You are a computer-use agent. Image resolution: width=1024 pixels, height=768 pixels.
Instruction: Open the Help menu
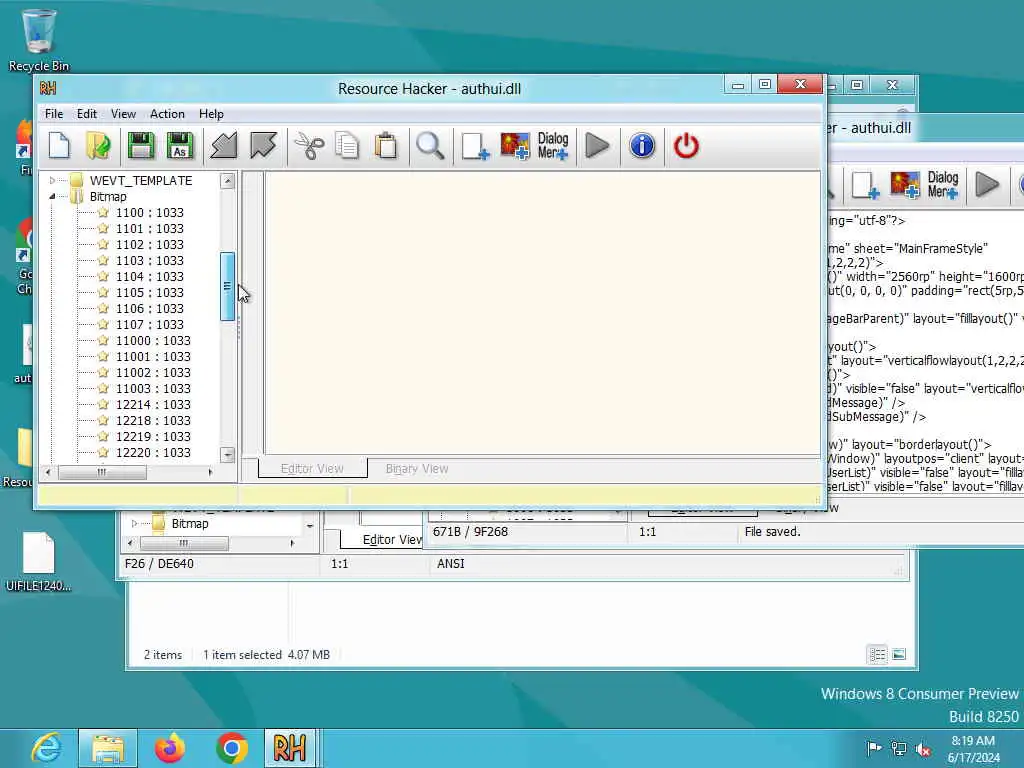211,114
